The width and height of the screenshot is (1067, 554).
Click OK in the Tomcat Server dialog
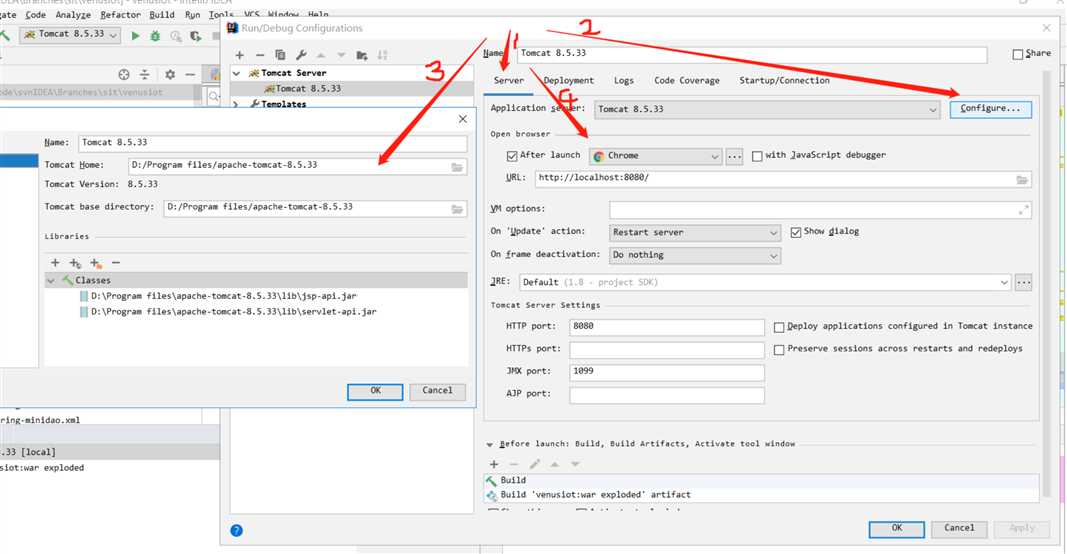pos(375,391)
